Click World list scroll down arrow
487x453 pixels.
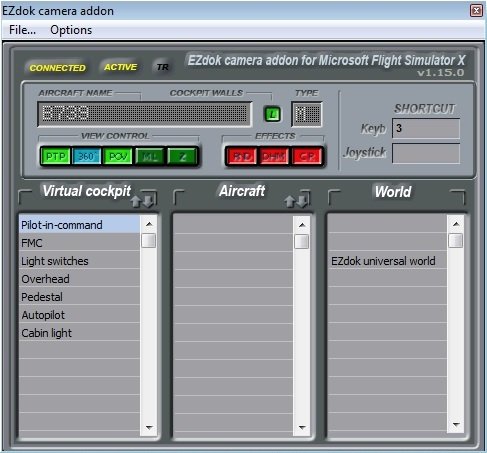click(456, 424)
